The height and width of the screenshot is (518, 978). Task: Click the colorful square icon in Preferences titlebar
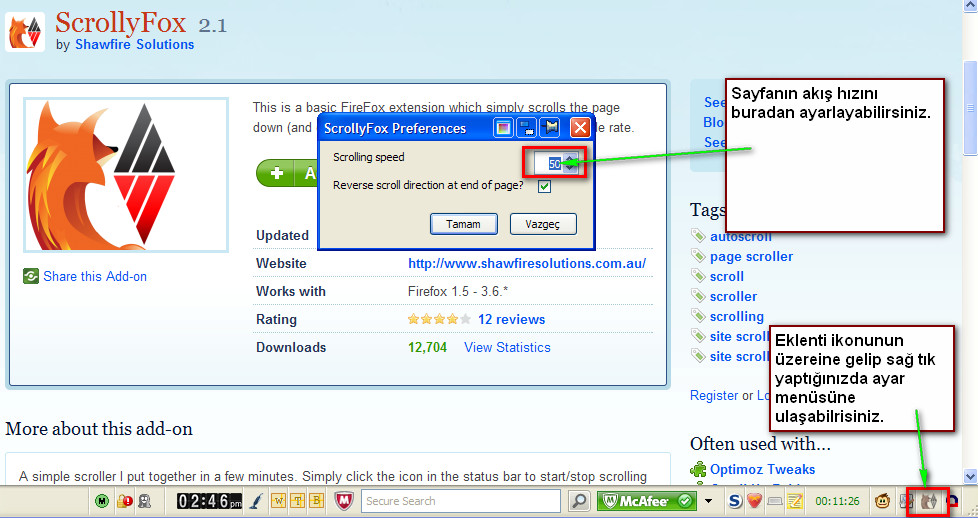[x=503, y=128]
